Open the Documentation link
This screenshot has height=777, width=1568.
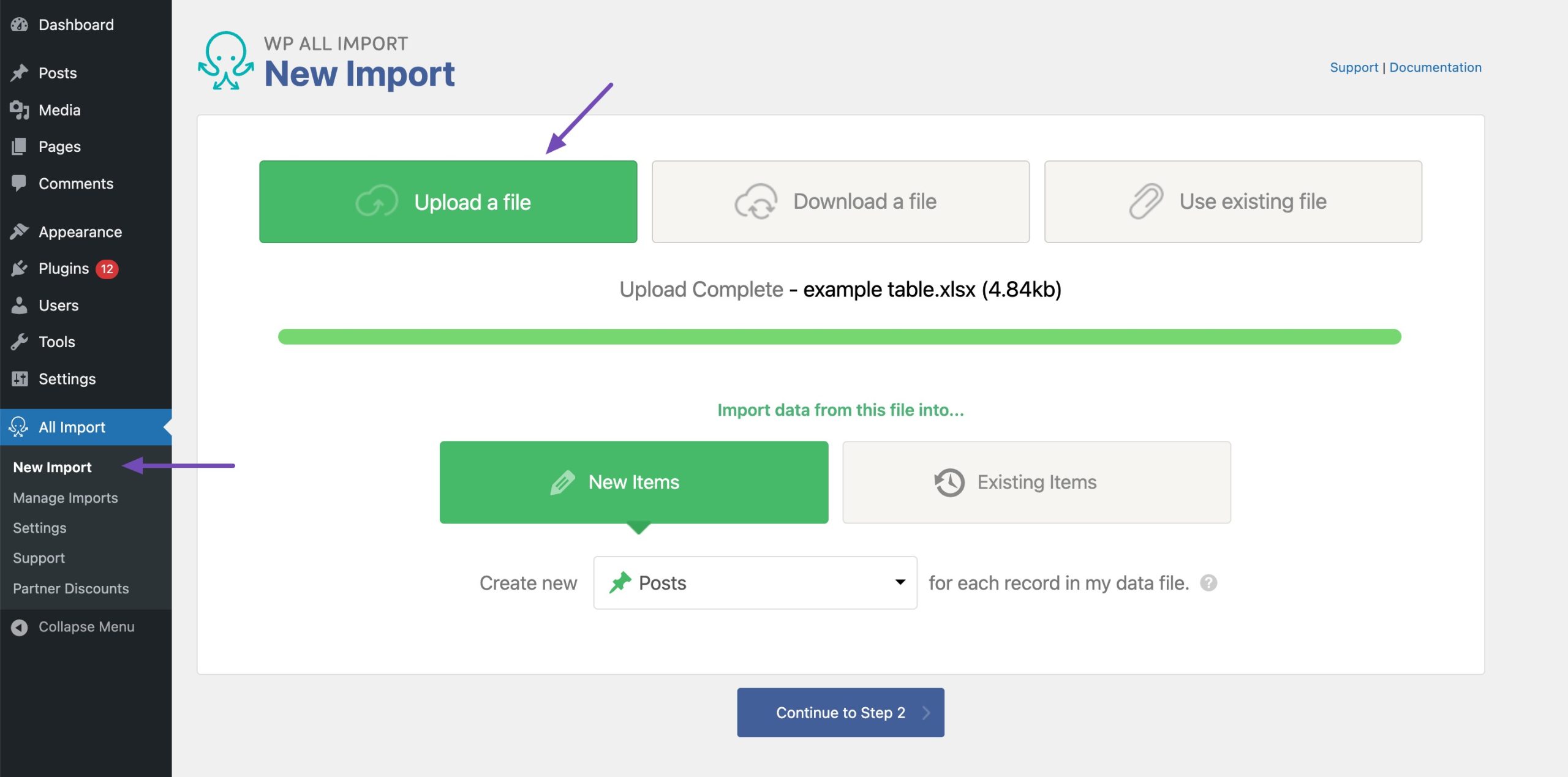coord(1435,67)
